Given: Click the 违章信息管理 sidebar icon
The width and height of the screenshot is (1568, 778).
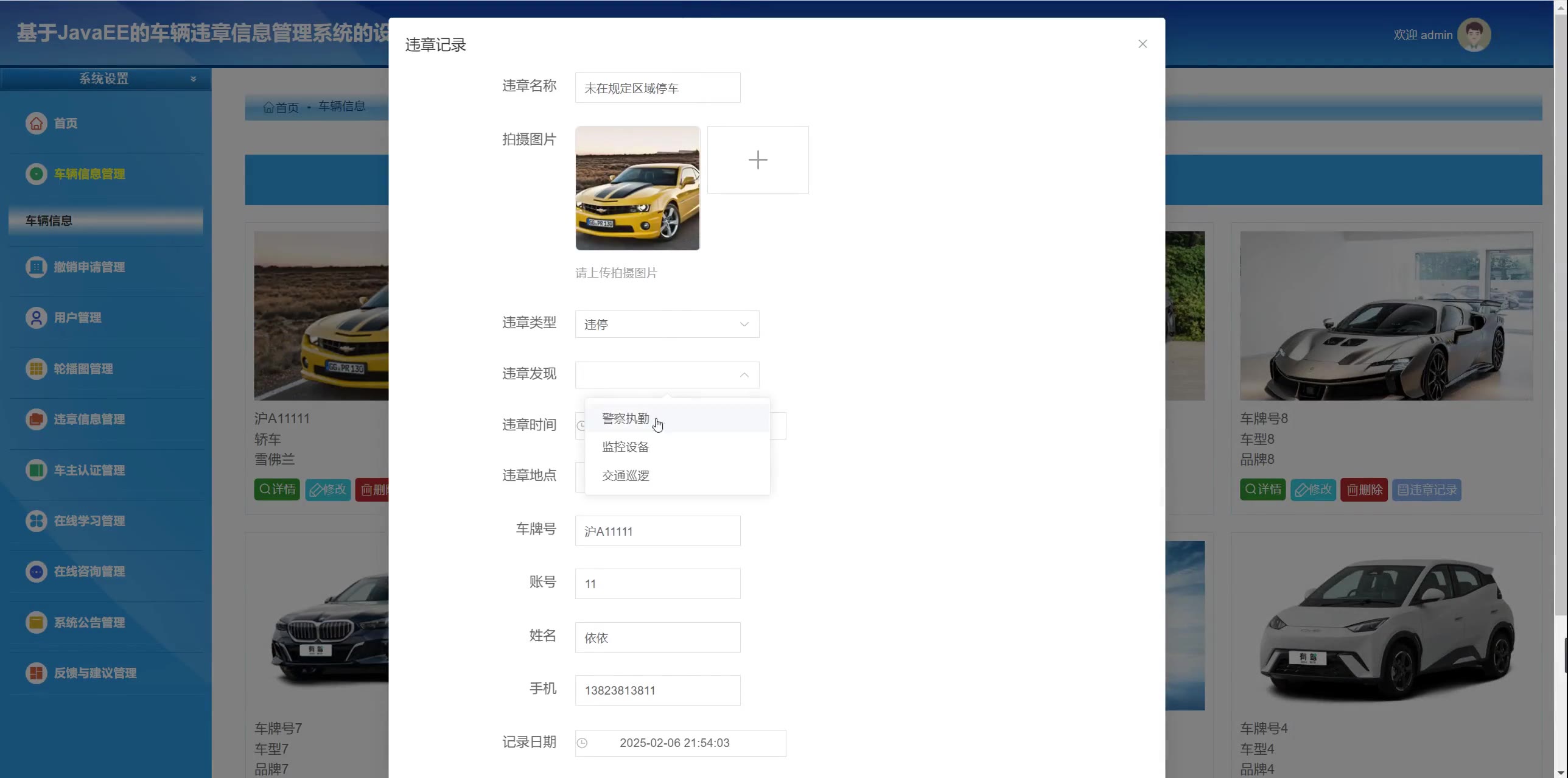Looking at the screenshot, I should 37,419.
